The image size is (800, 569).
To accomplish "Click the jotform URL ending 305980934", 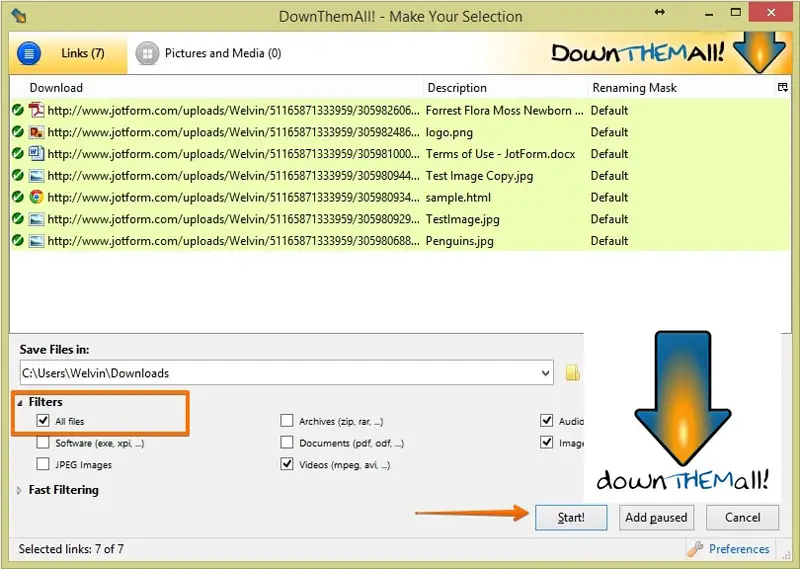I will click(x=233, y=197).
